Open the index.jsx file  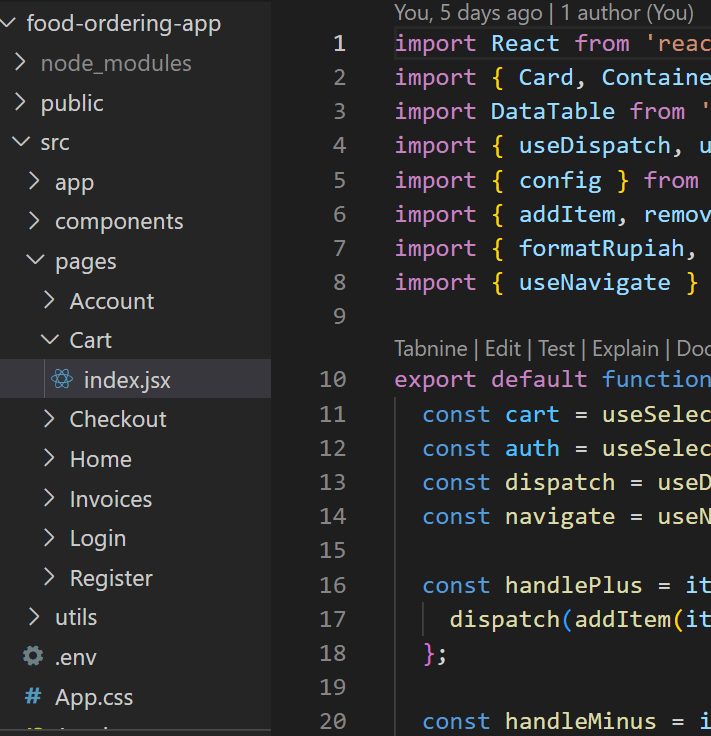(x=136, y=379)
